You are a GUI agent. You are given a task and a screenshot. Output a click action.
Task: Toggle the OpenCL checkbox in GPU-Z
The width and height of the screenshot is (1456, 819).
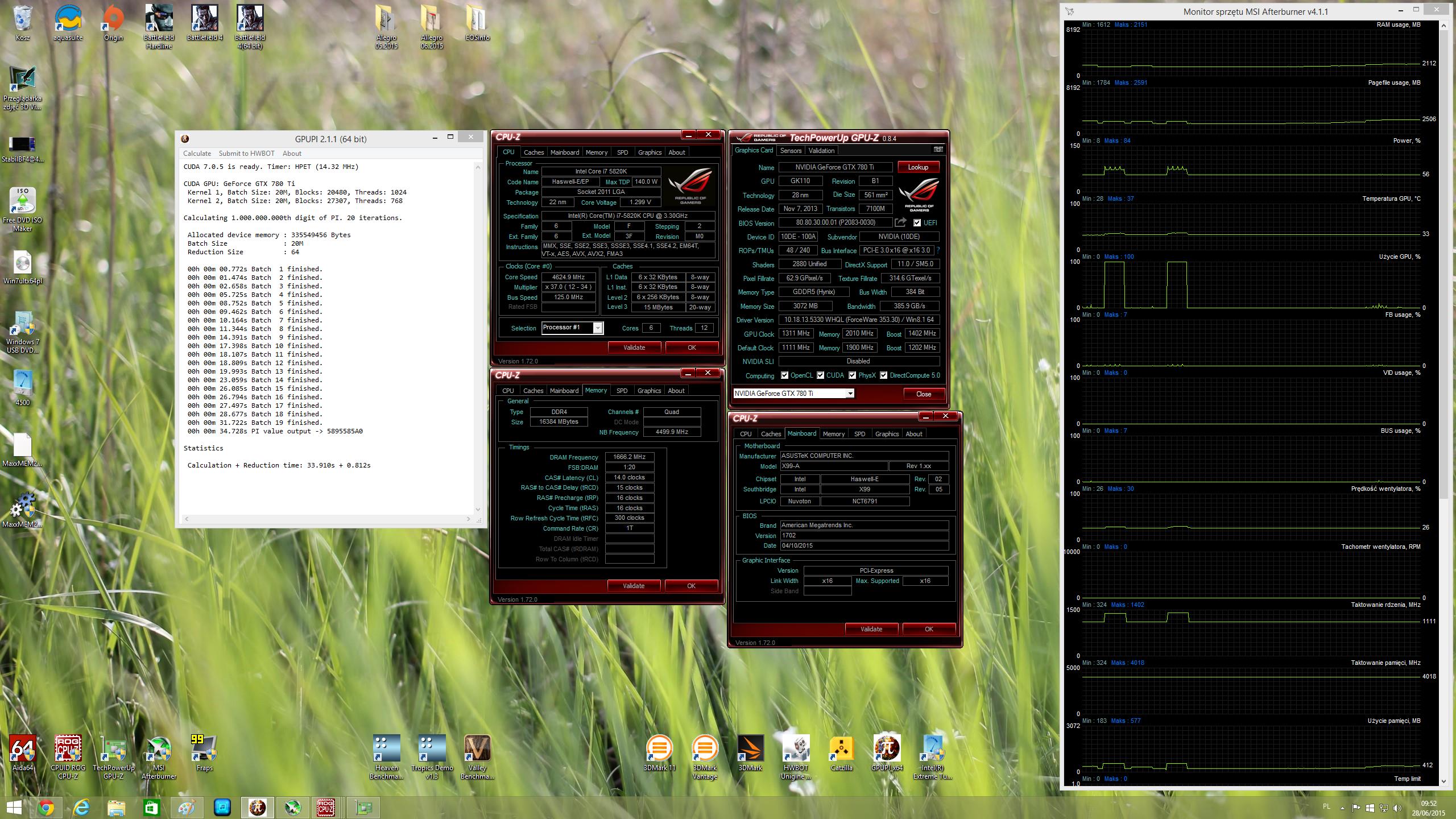(785, 375)
